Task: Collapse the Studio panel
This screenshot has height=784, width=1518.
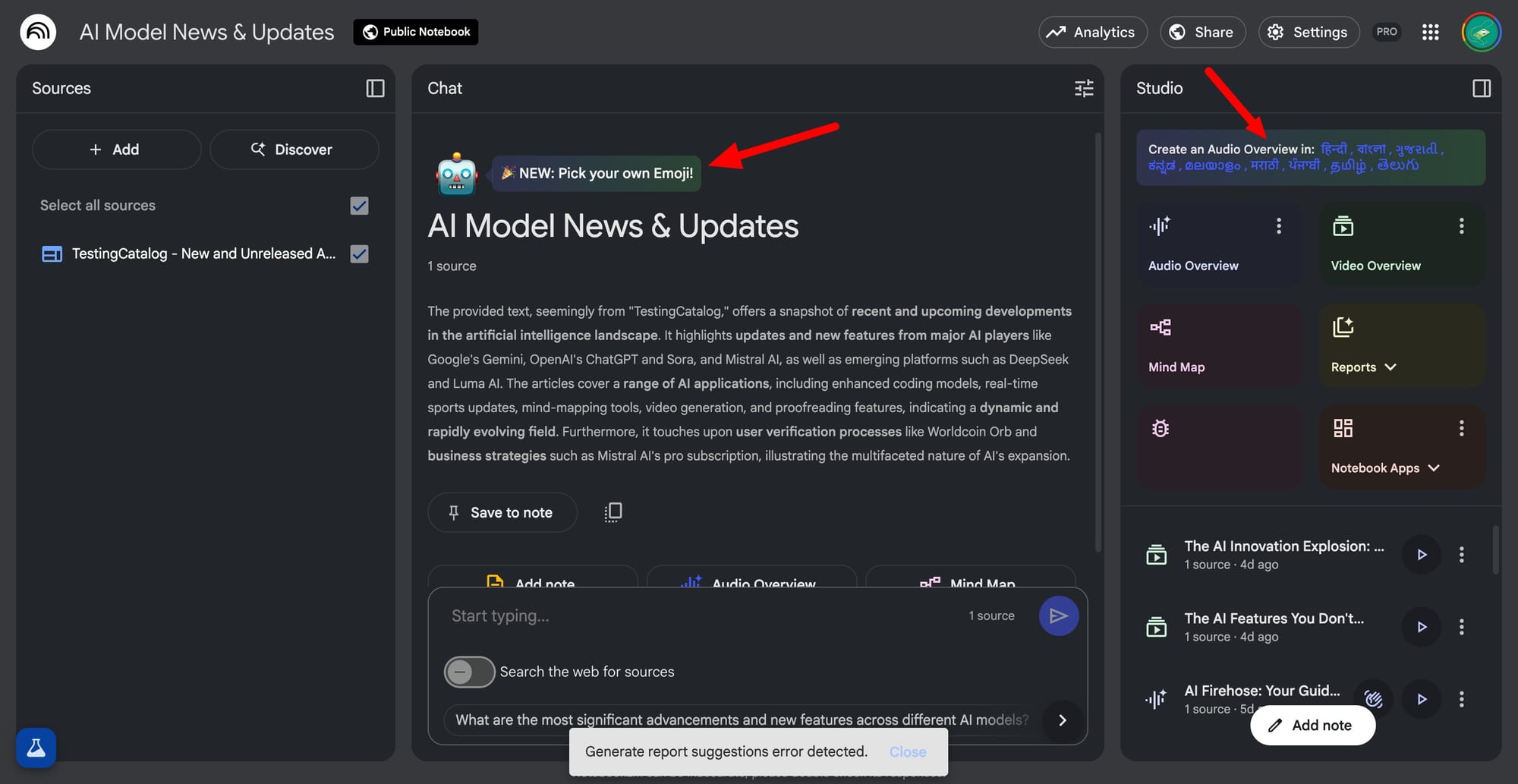Action: click(1482, 88)
